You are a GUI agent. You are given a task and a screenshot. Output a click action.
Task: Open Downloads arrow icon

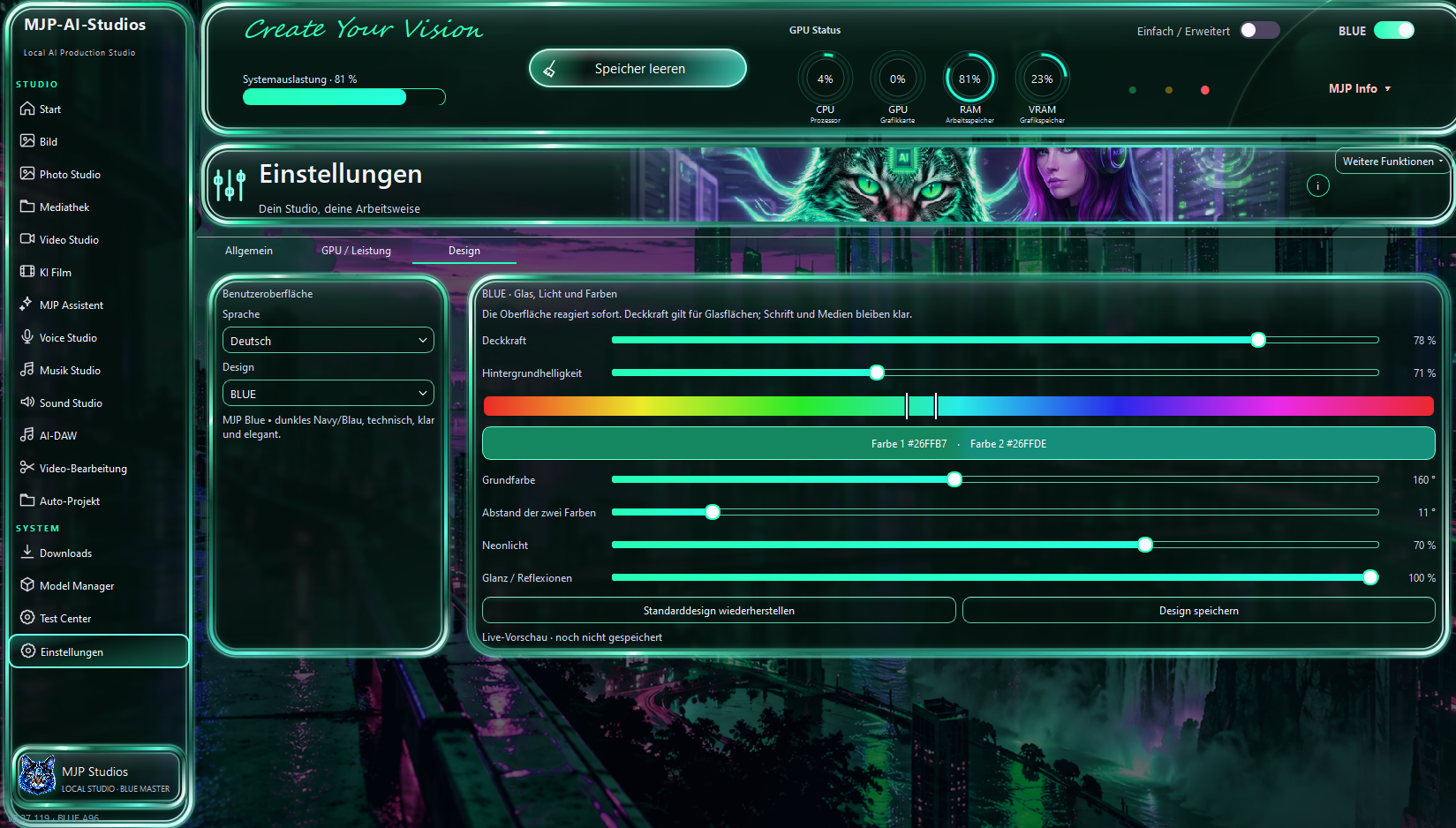point(27,553)
